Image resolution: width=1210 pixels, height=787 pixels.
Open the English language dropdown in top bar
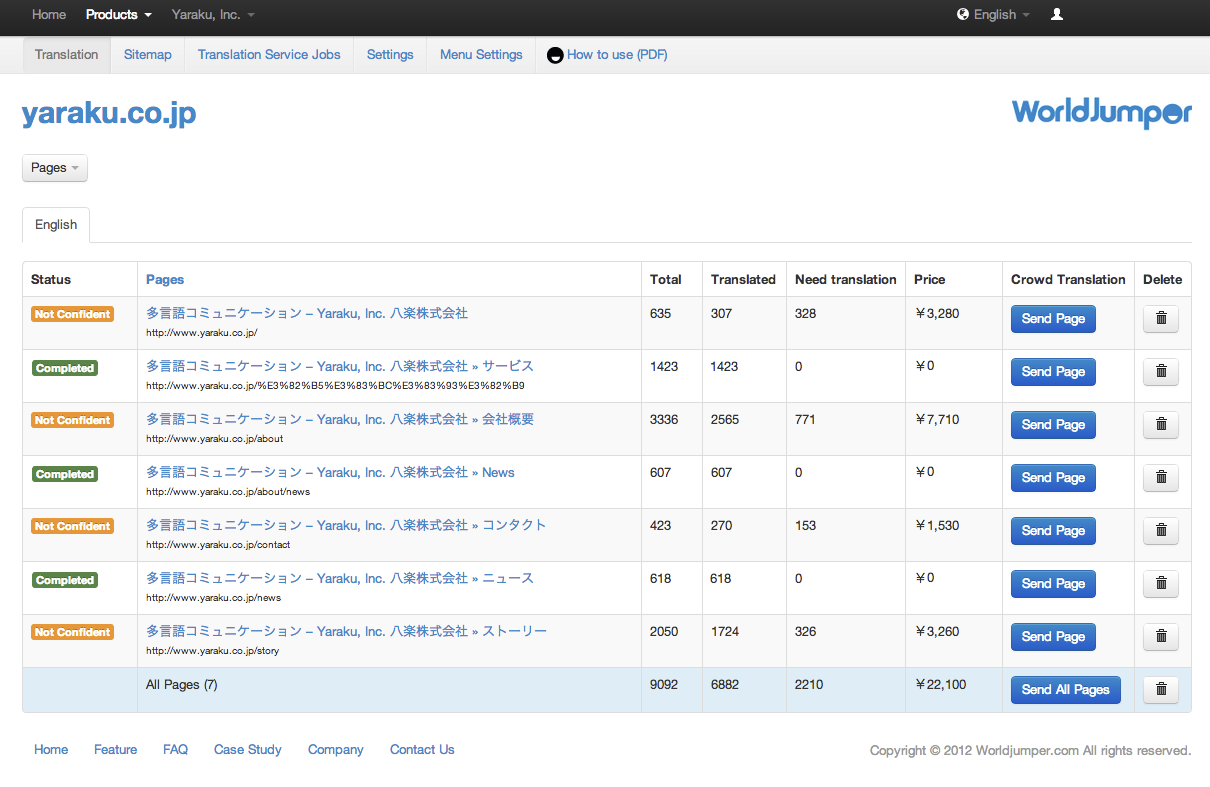pyautogui.click(x=1001, y=14)
